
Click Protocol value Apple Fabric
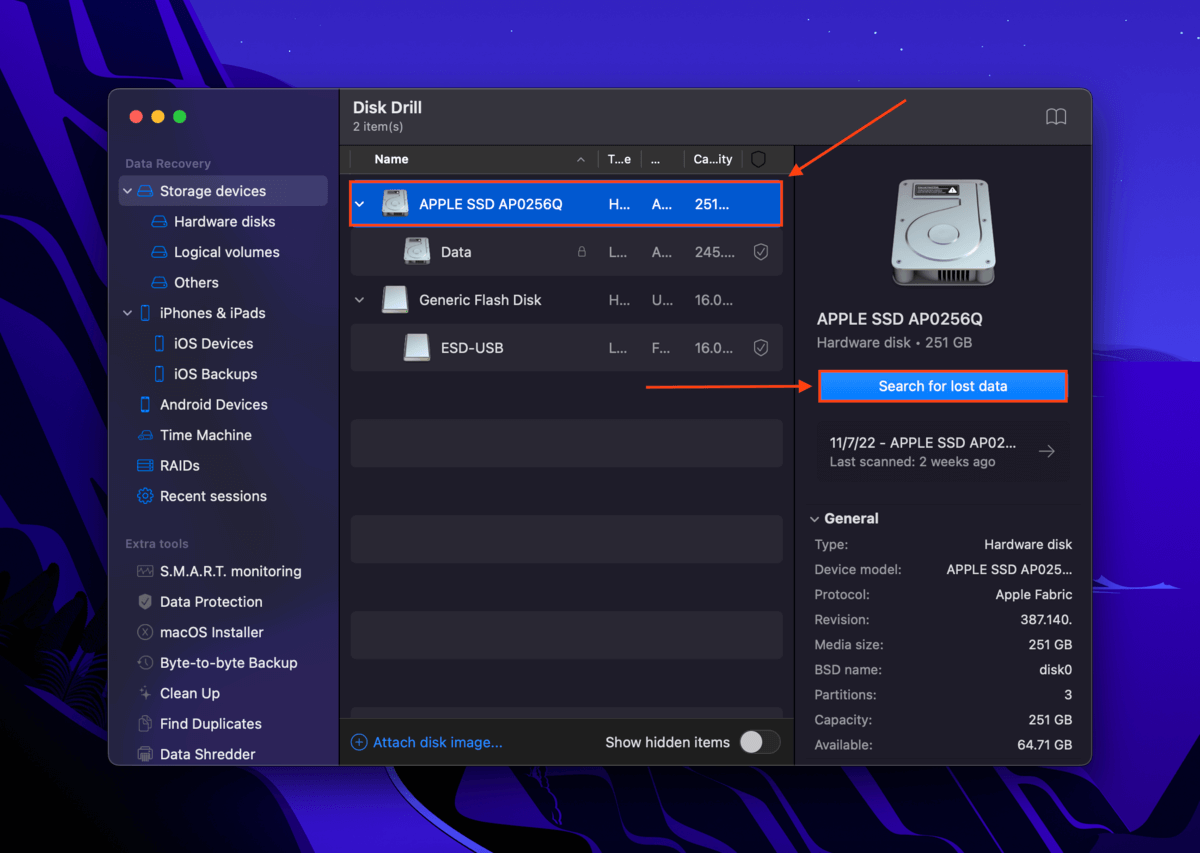1033,595
